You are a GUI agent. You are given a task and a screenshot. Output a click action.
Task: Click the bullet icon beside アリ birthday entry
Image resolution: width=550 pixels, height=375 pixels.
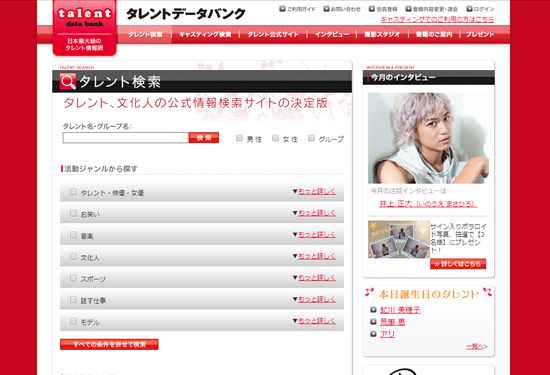[x=373, y=334]
